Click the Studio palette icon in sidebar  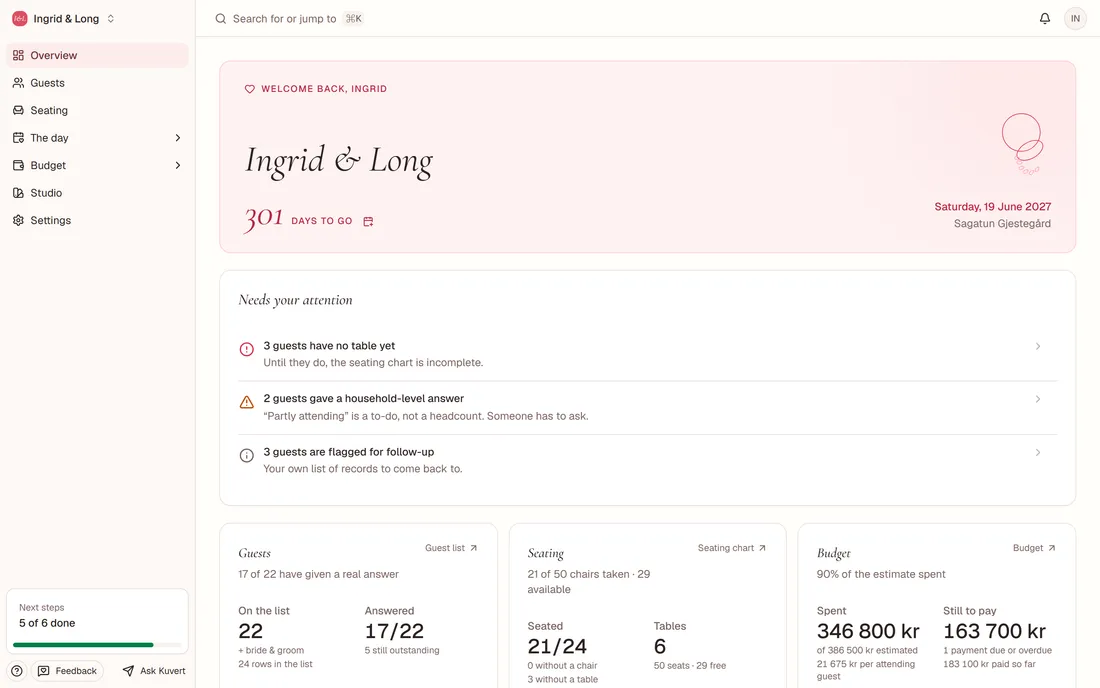coord(18,192)
